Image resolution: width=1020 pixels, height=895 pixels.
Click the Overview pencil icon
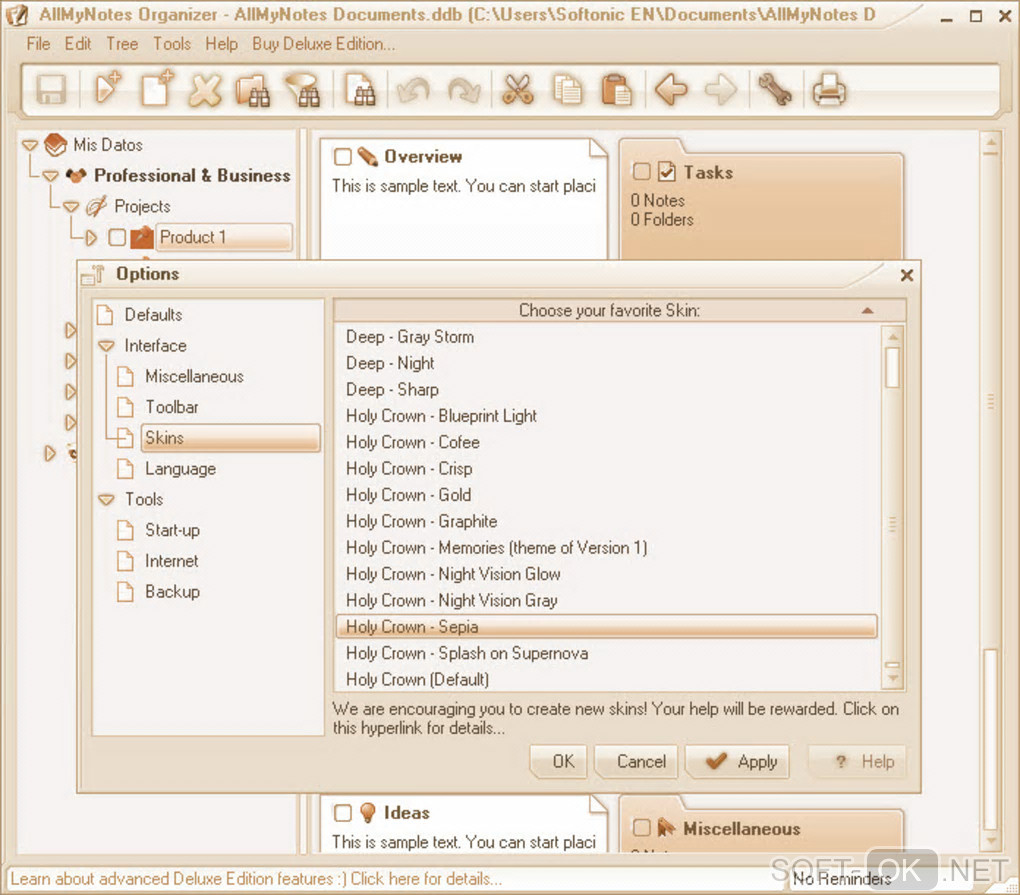[x=368, y=157]
